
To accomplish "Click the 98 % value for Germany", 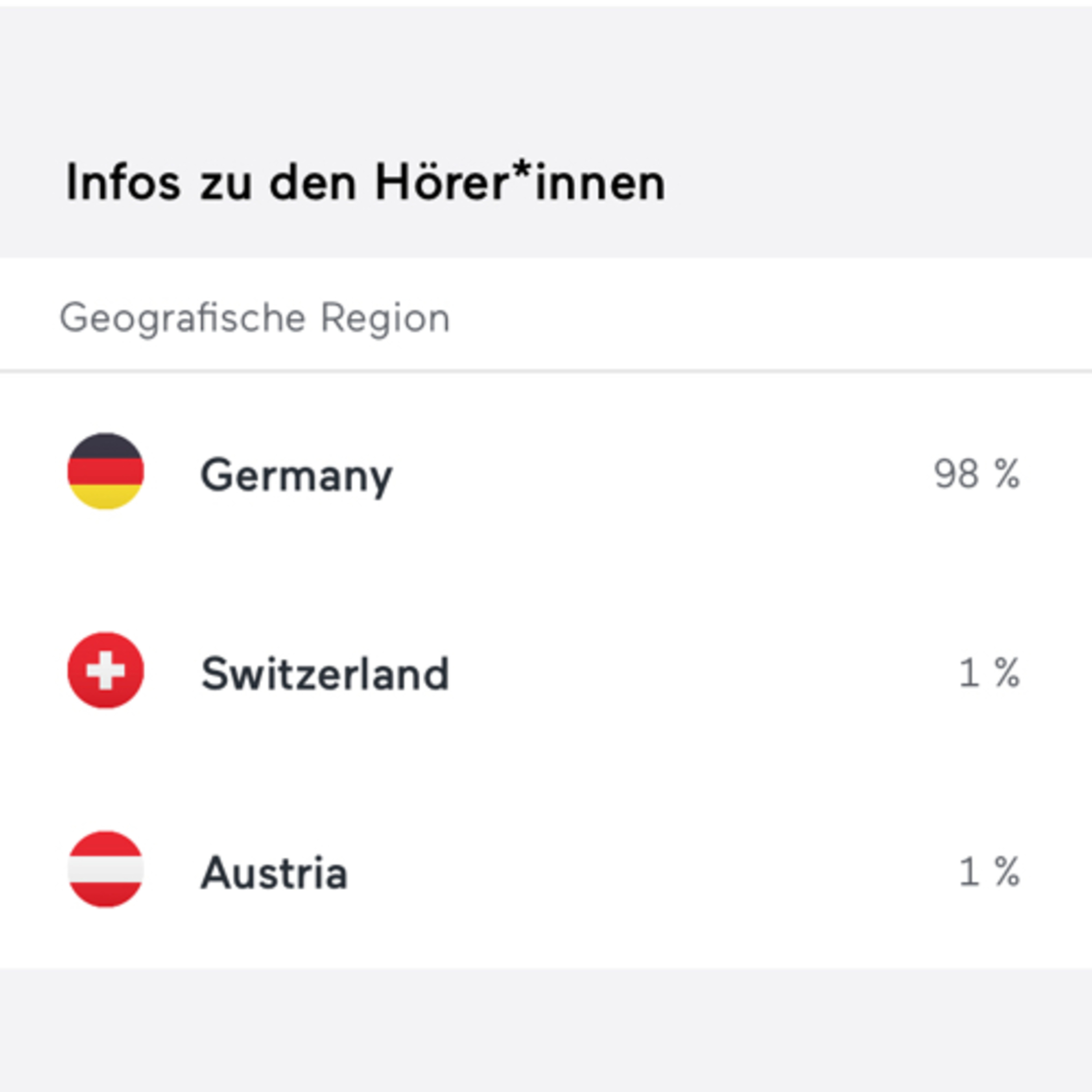I will coord(977,474).
